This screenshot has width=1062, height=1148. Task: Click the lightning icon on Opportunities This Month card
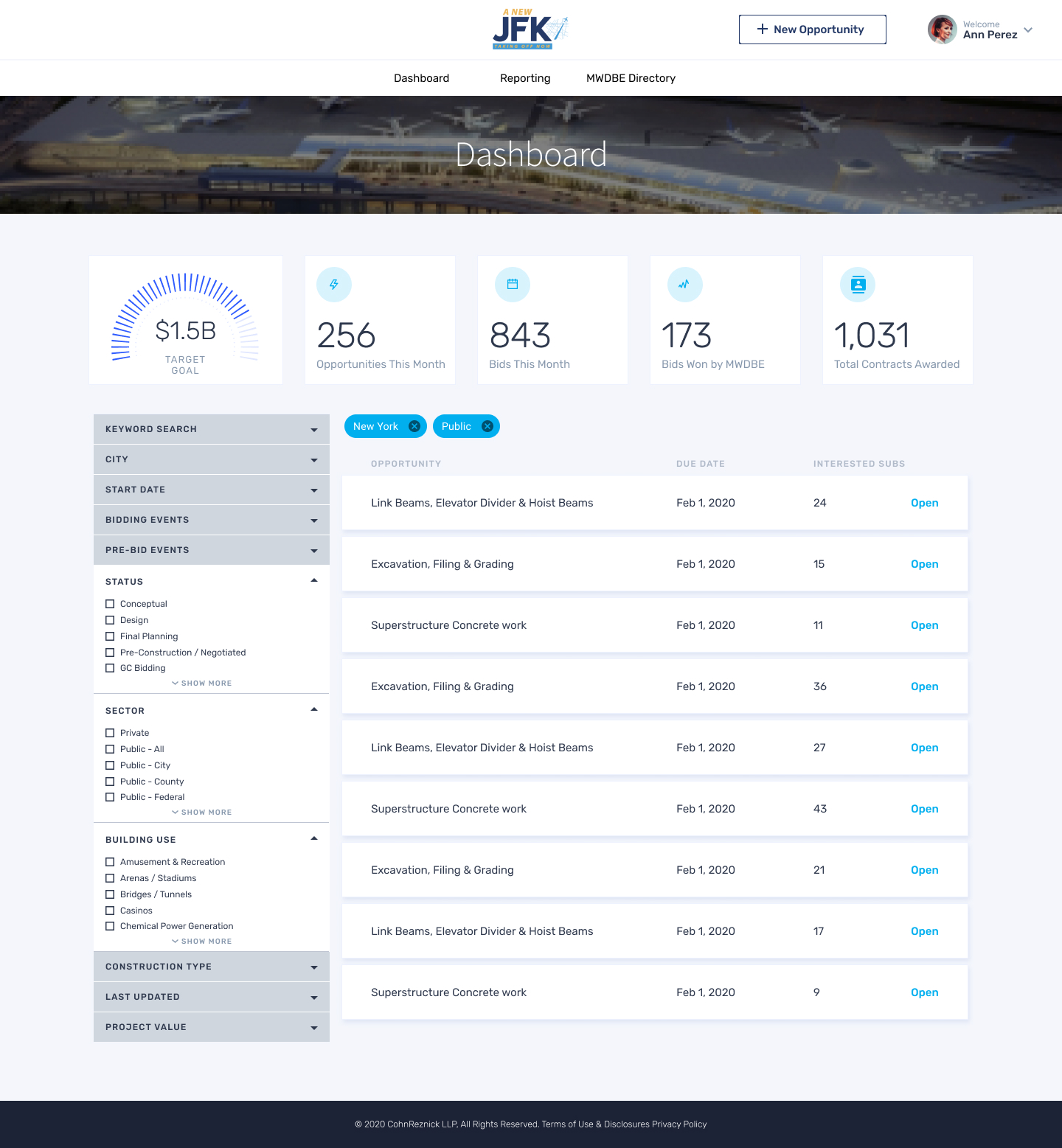pos(334,285)
